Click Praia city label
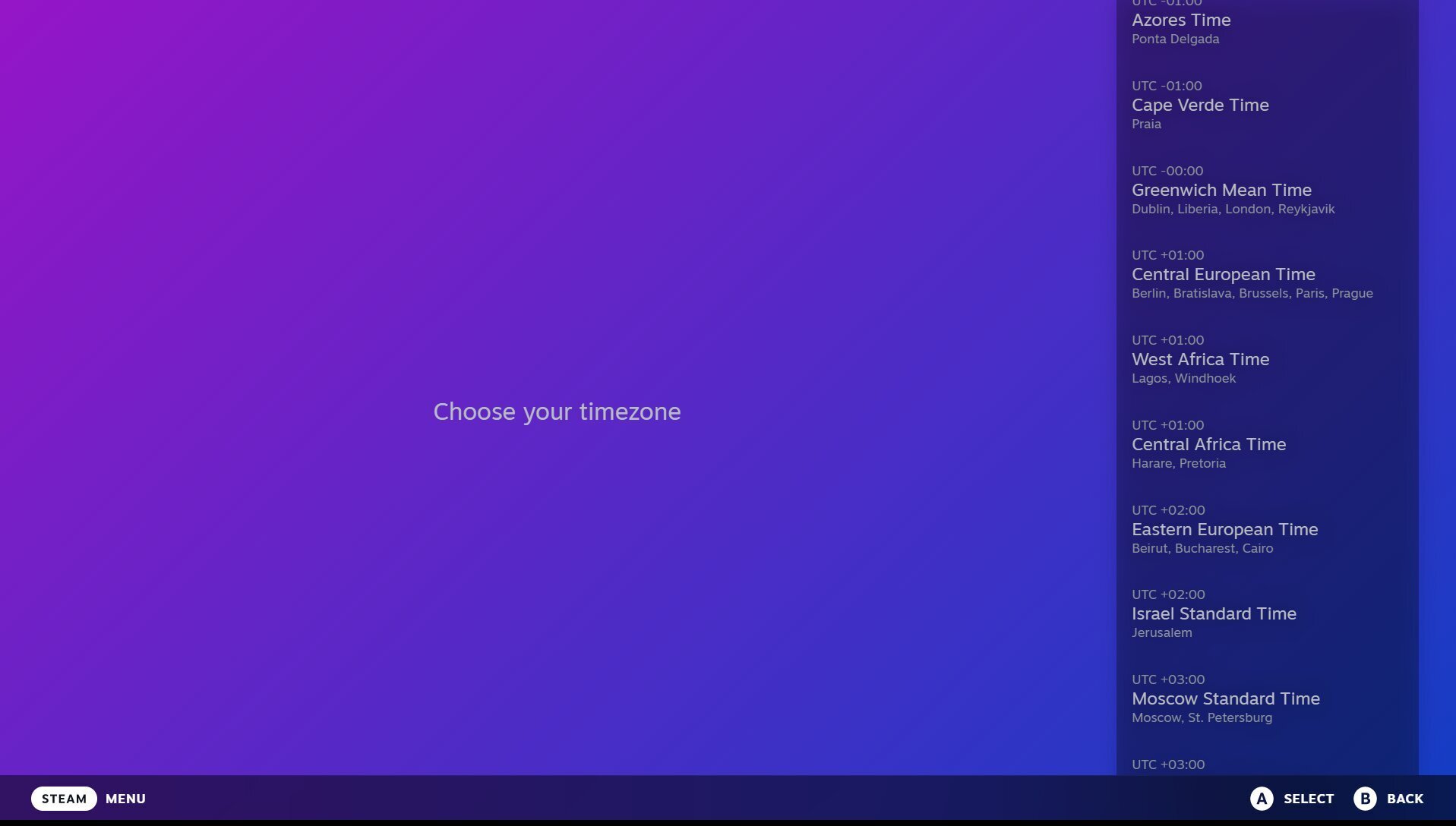 coord(1146,125)
